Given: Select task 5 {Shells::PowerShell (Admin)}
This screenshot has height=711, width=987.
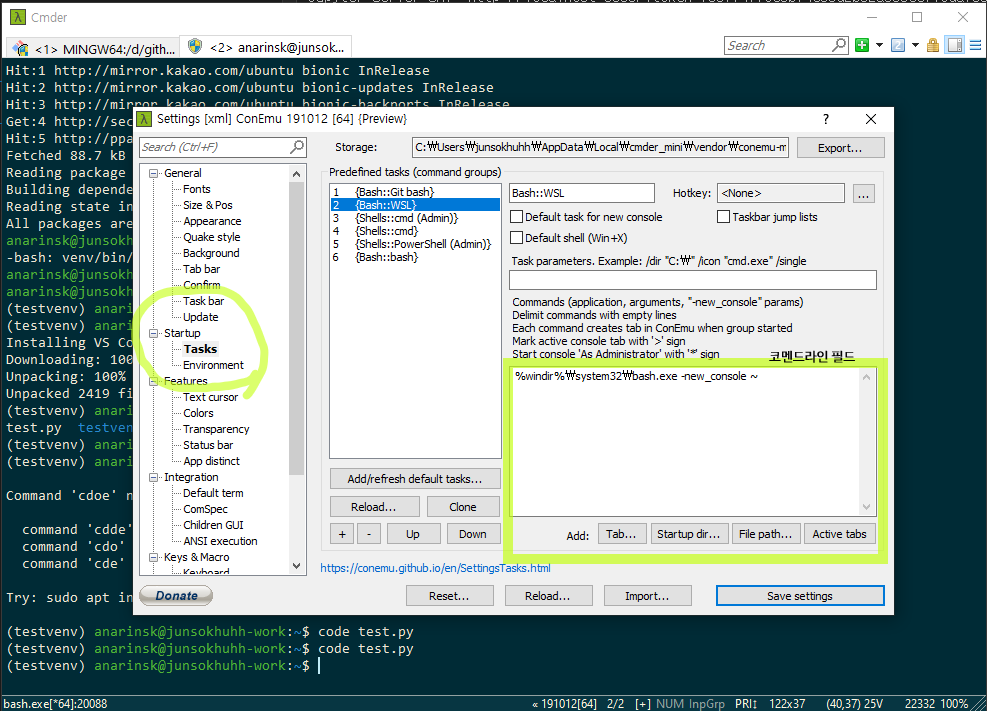Looking at the screenshot, I should coord(415,244).
